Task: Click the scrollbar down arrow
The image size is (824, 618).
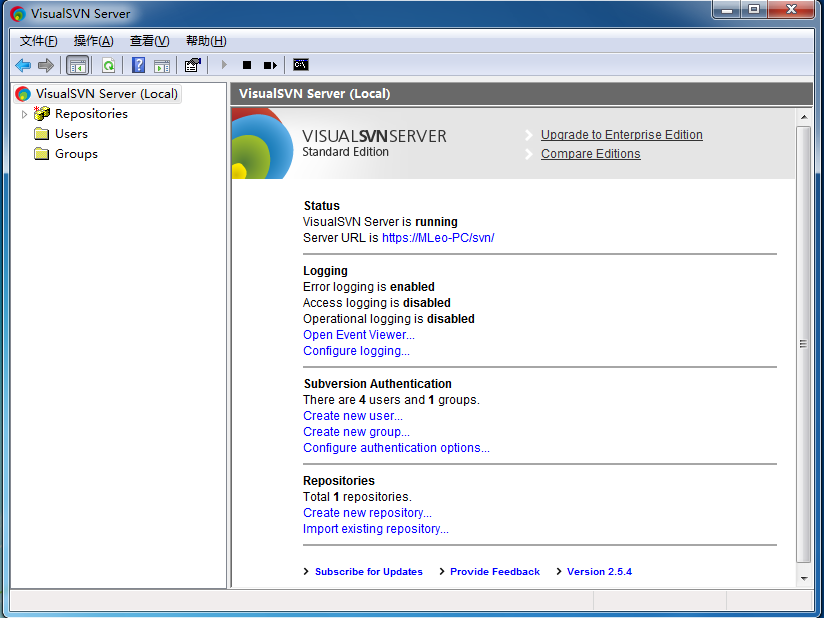Action: click(804, 579)
